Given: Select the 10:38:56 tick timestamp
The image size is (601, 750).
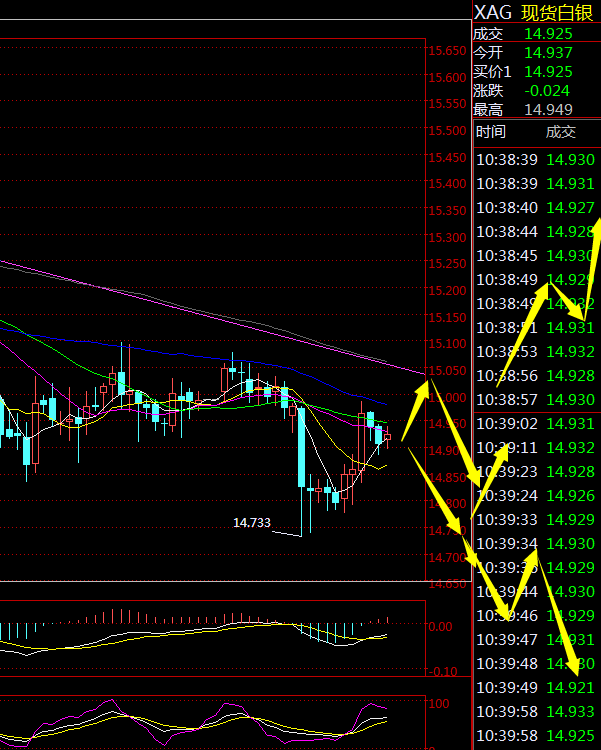Looking at the screenshot, I should (x=507, y=375).
